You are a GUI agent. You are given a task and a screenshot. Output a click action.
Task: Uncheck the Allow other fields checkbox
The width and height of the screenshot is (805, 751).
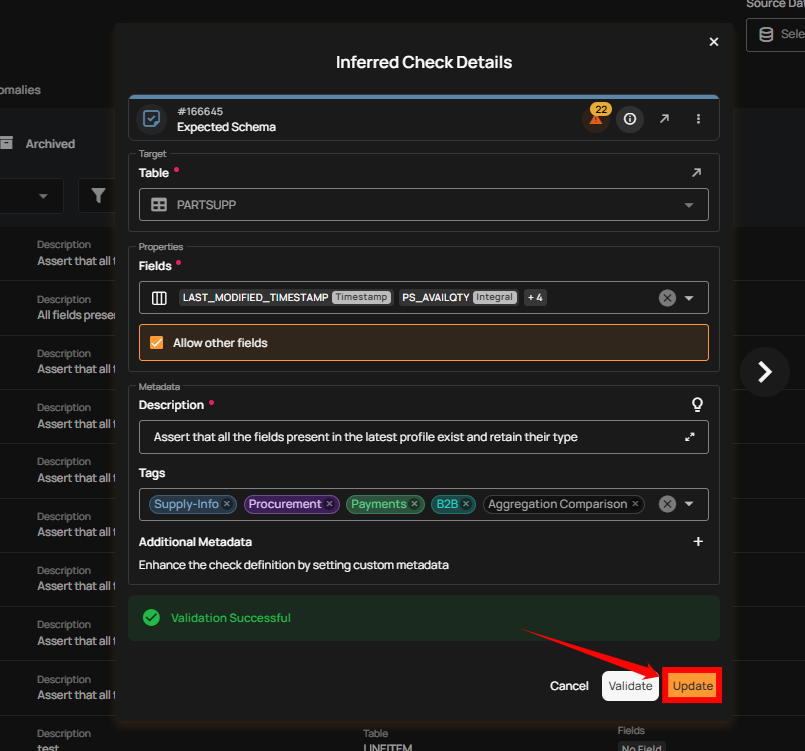click(x=156, y=342)
